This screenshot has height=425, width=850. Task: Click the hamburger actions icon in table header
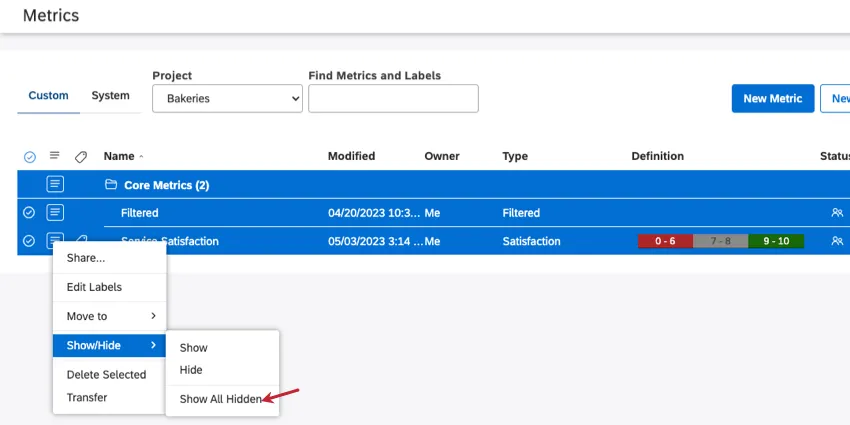(x=55, y=156)
